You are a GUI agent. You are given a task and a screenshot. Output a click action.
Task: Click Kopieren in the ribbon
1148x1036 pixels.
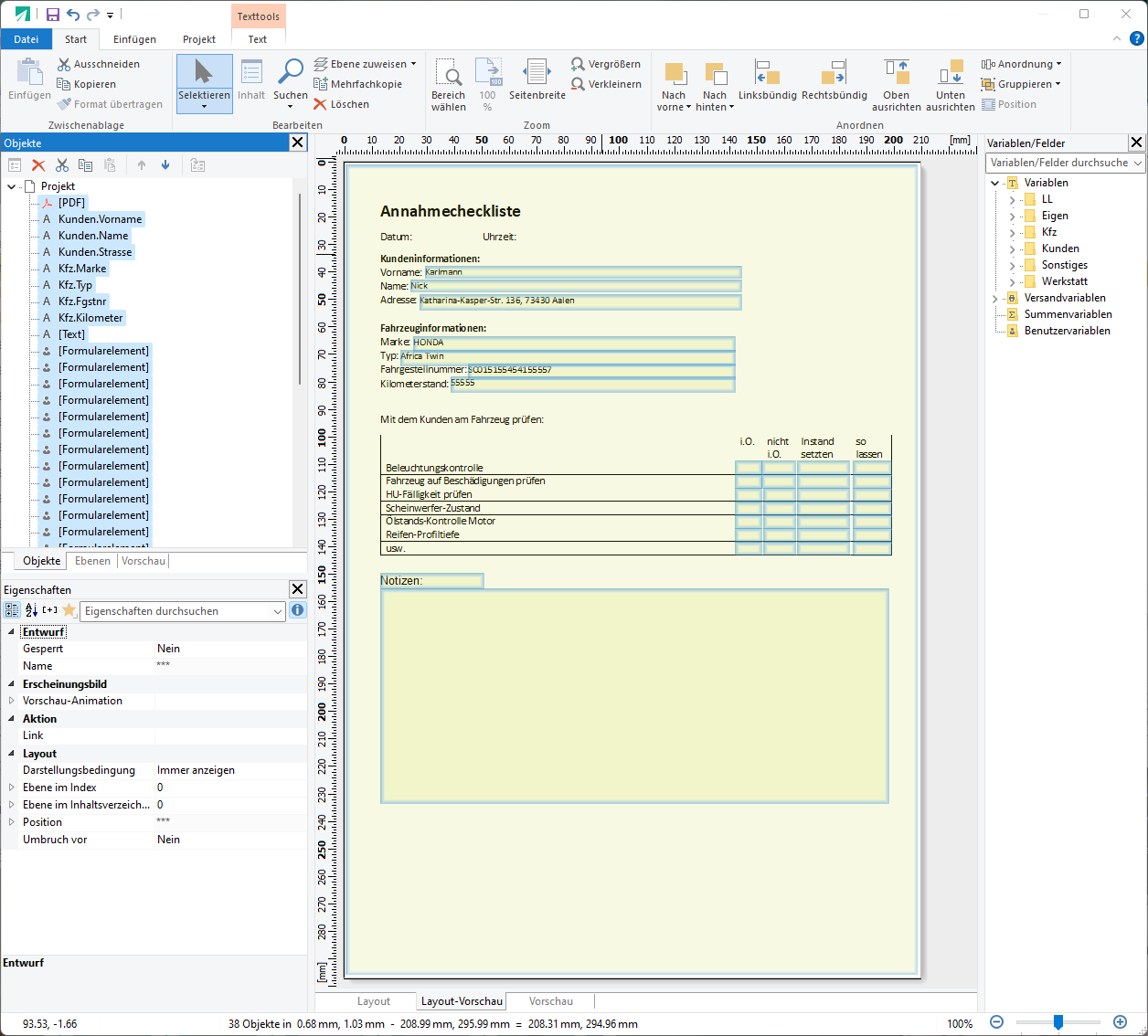click(x=87, y=84)
